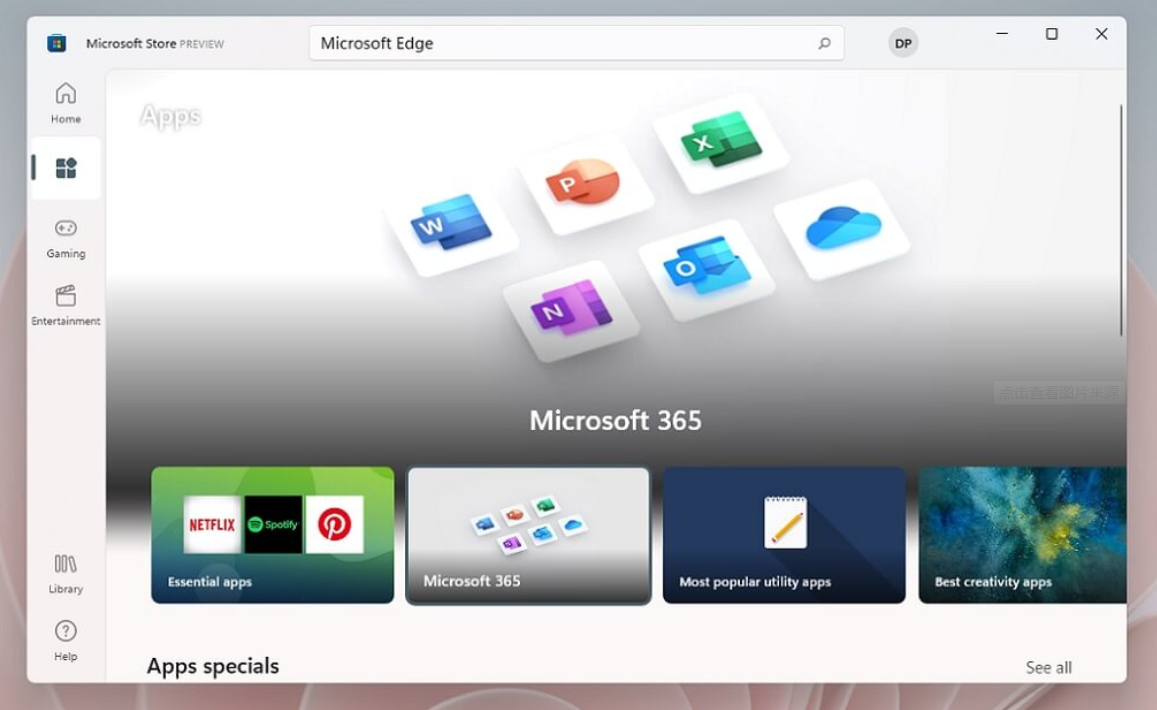Go to Entertainment section
Screen dimensions: 1157x710
pyautogui.click(x=66, y=306)
